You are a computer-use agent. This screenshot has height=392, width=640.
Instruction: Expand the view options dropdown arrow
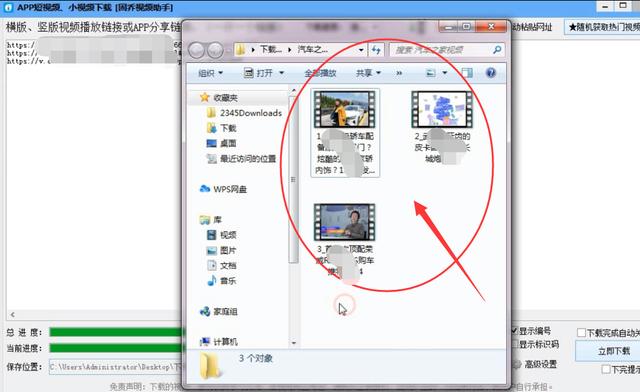445,73
